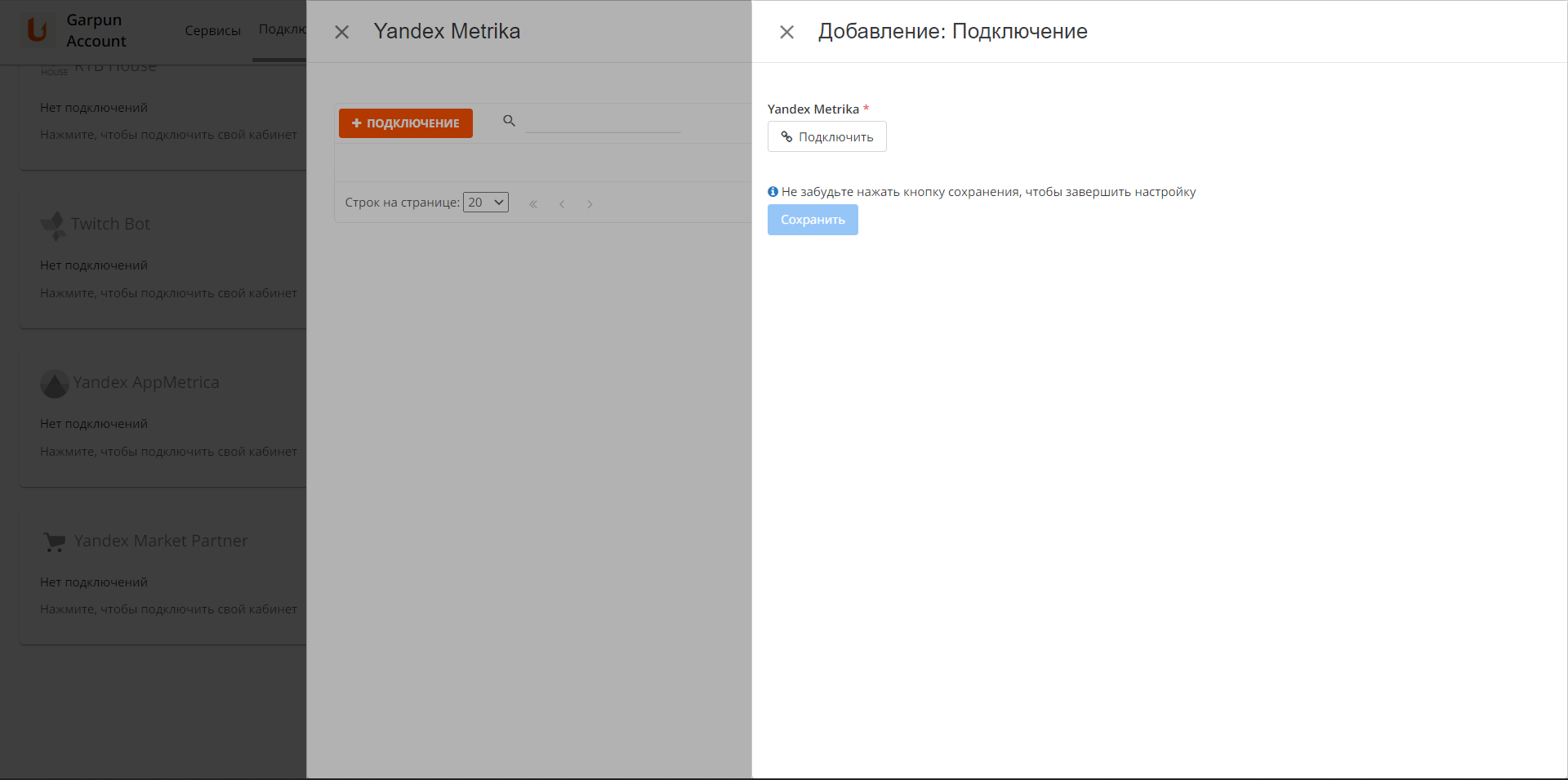
Task: Open the Сервисы menu item
Action: 212,30
